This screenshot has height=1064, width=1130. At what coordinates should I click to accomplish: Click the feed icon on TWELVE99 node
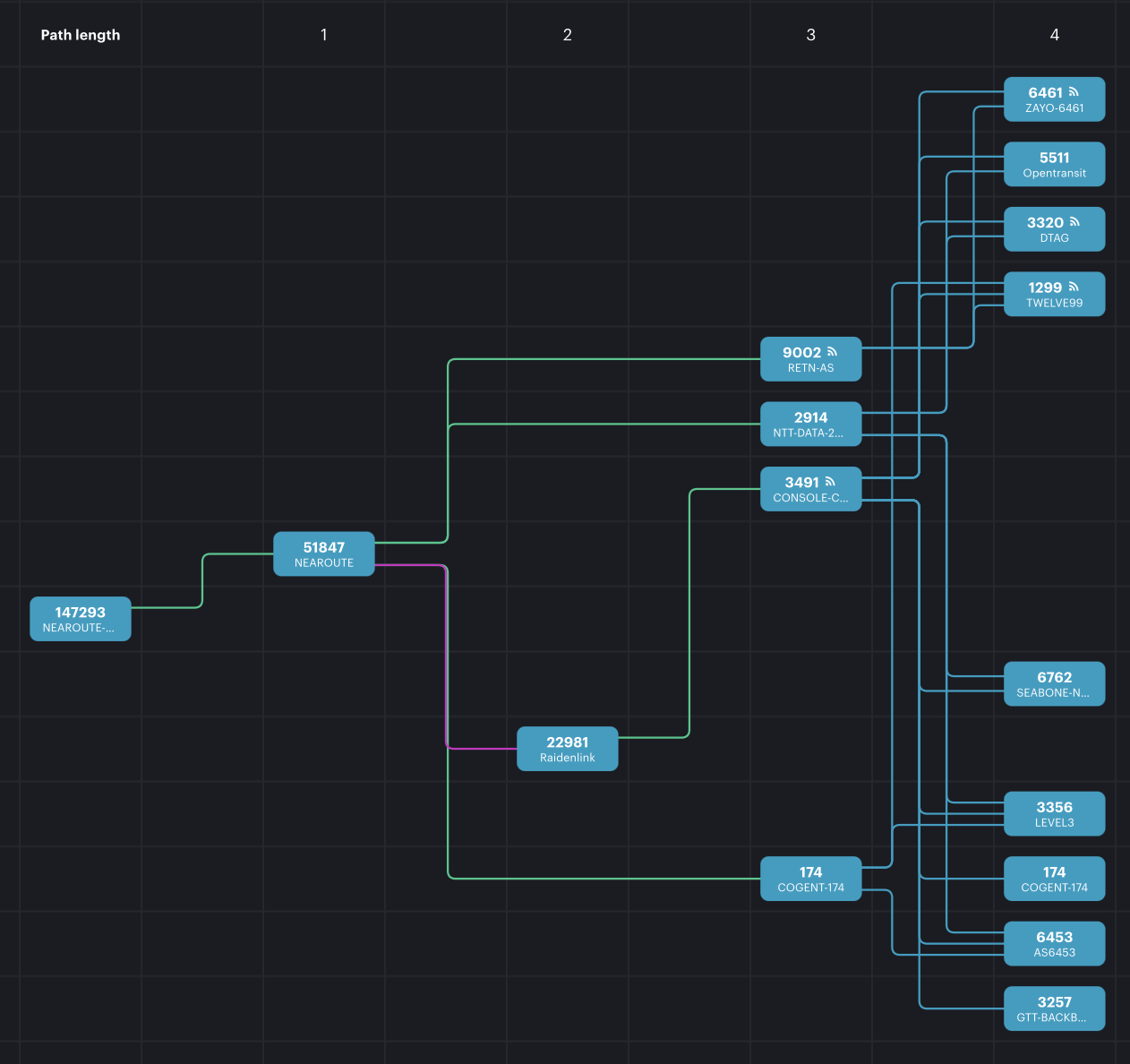tap(1074, 287)
